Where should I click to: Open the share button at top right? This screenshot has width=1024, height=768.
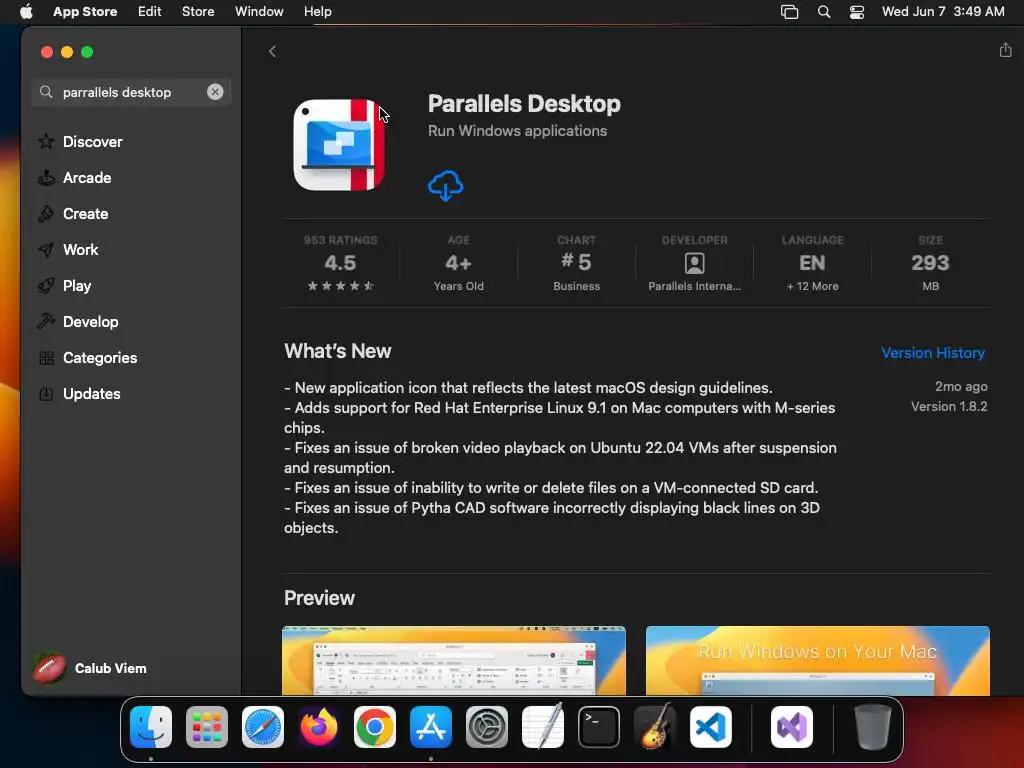coord(1005,50)
